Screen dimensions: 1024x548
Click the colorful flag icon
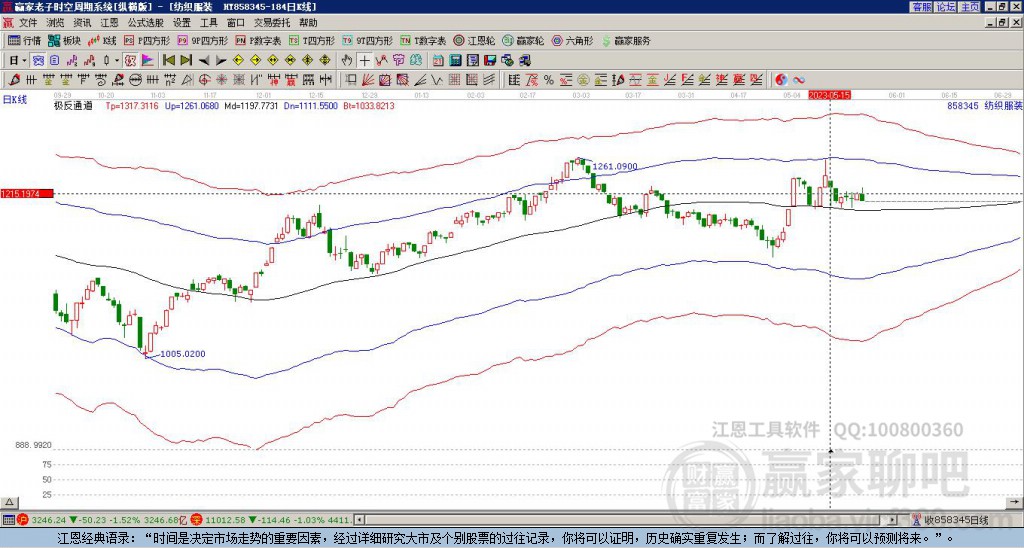(148, 60)
